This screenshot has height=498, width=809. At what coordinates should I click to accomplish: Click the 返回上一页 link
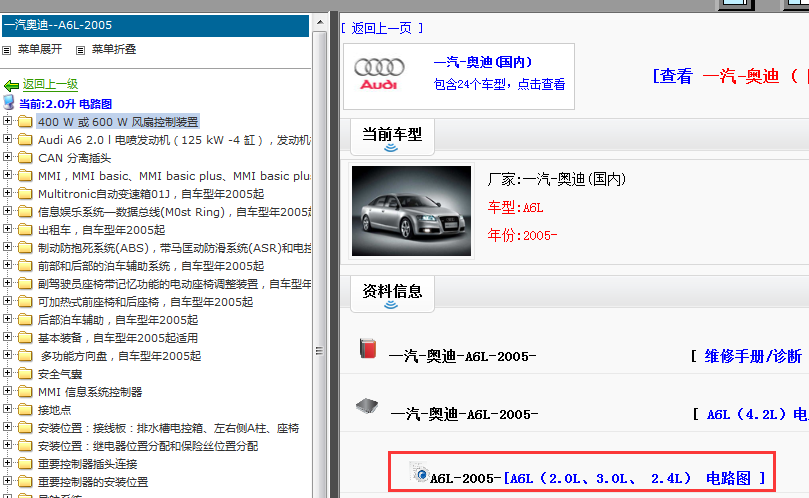[381, 28]
